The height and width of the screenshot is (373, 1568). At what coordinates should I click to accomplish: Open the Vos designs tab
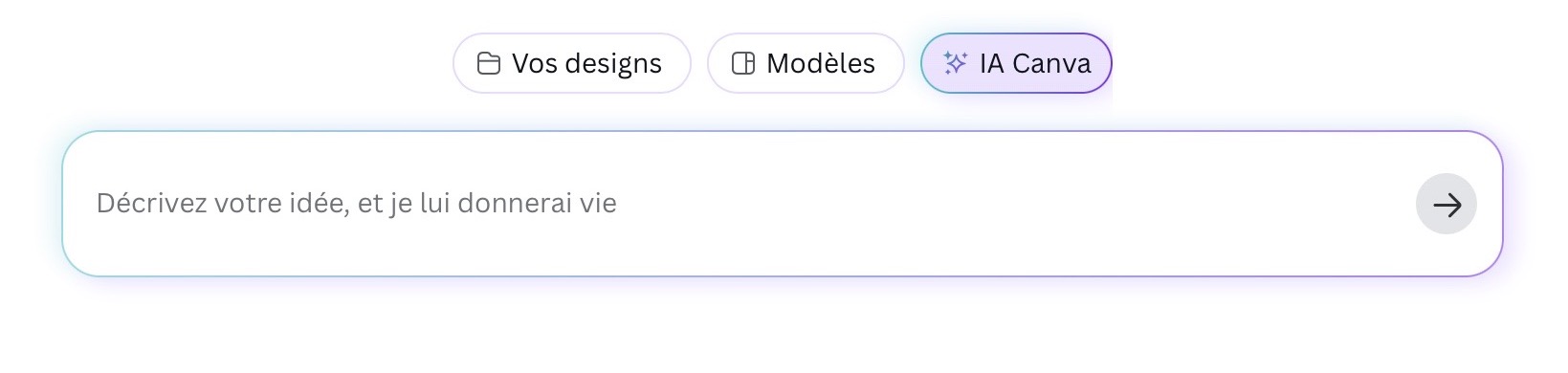[572, 63]
